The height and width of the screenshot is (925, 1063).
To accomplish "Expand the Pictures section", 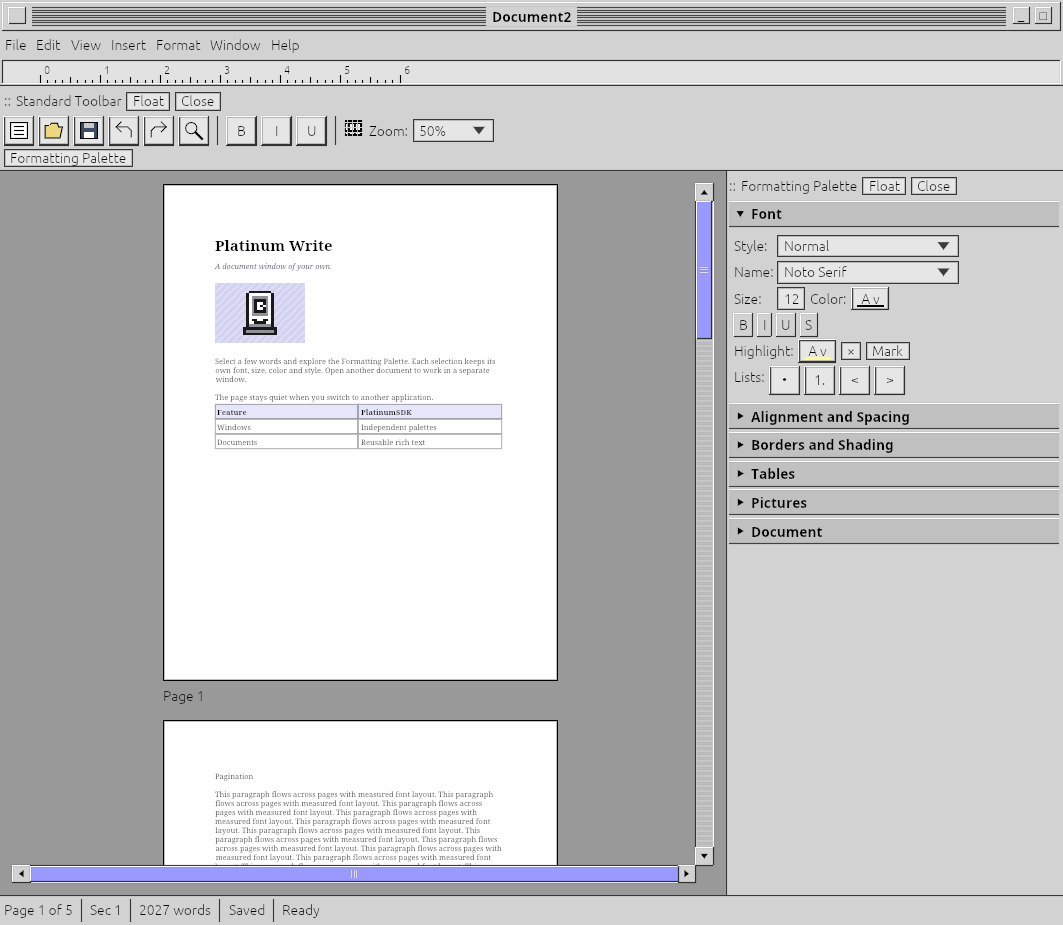I will (894, 503).
